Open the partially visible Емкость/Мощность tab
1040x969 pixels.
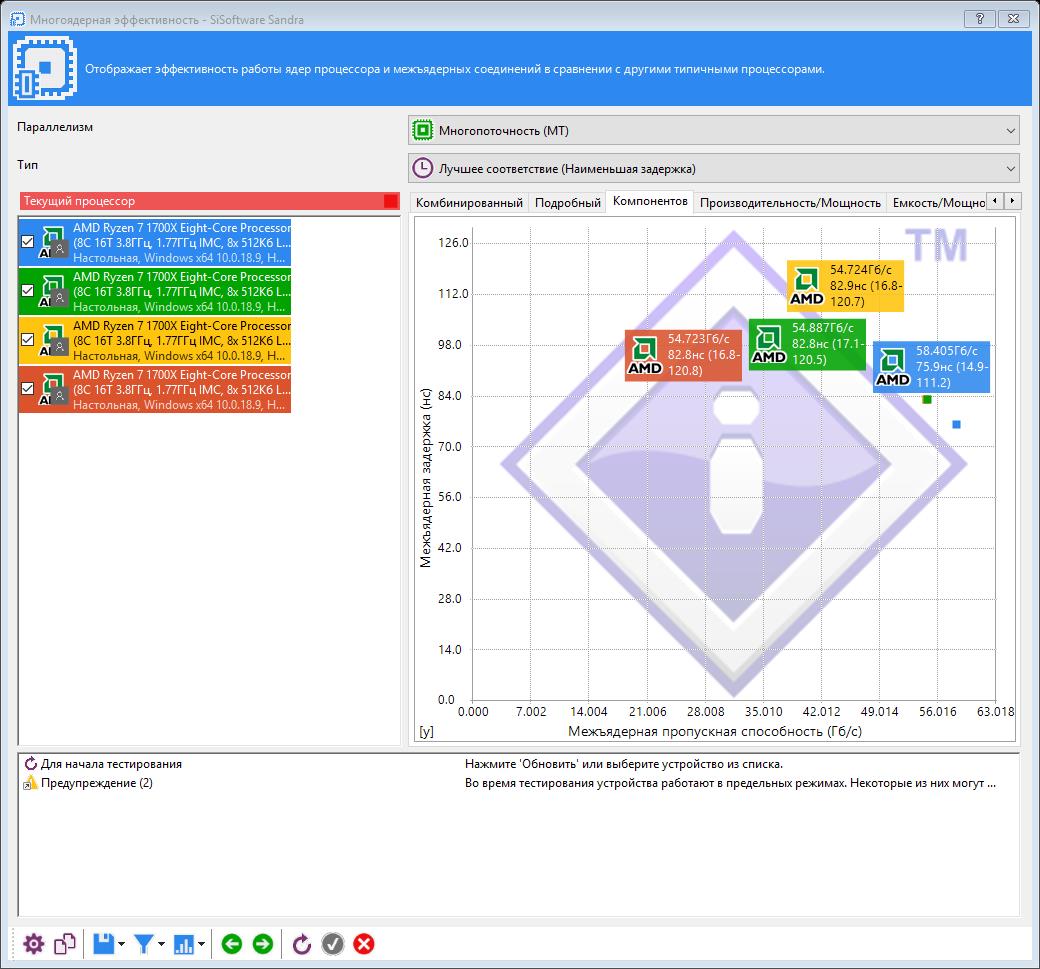click(x=937, y=203)
